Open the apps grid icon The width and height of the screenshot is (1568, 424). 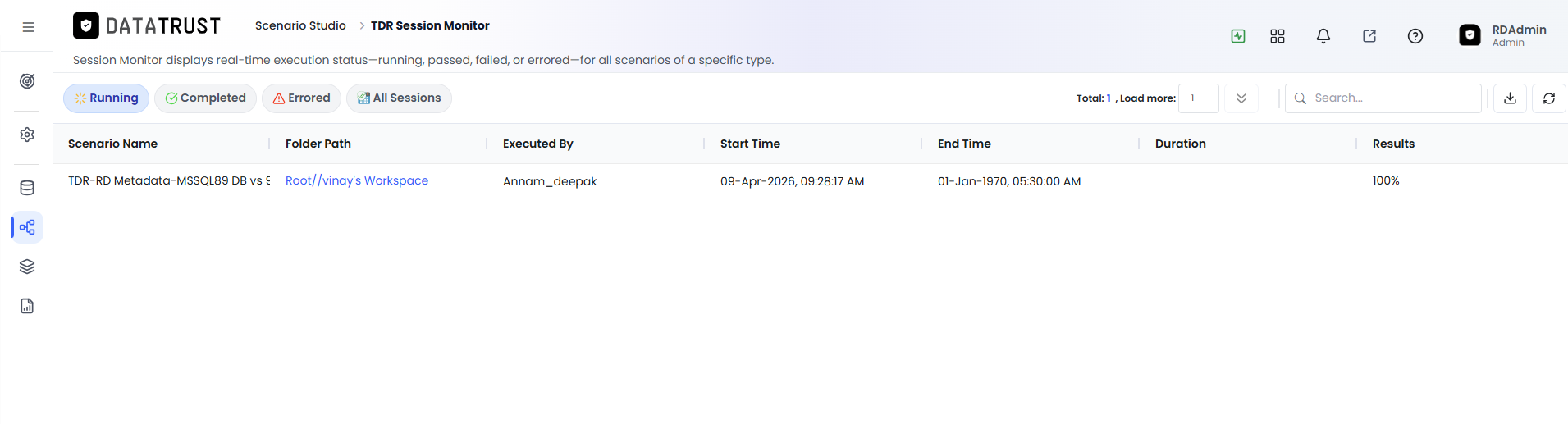click(1278, 36)
